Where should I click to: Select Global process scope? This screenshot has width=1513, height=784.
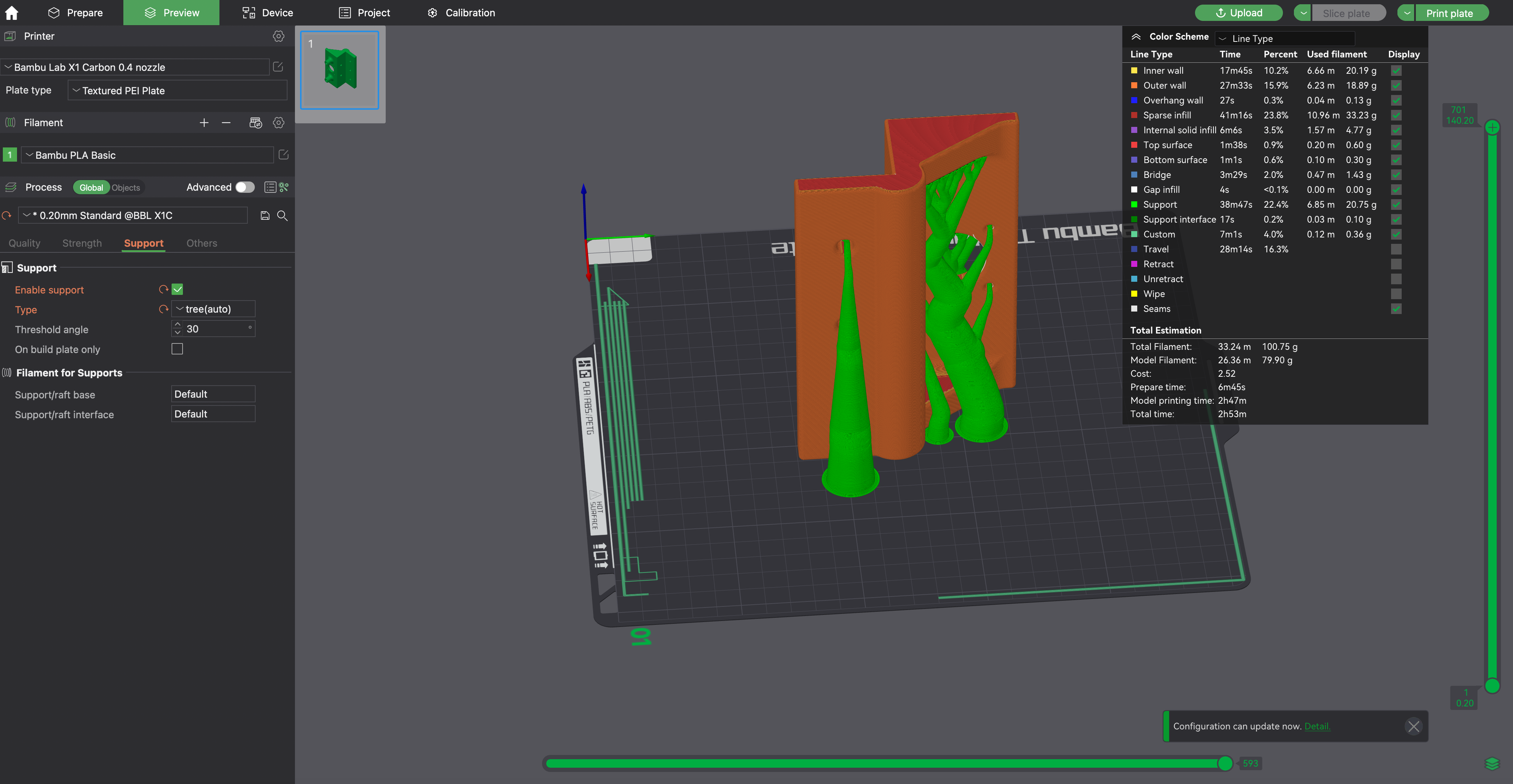click(x=91, y=187)
